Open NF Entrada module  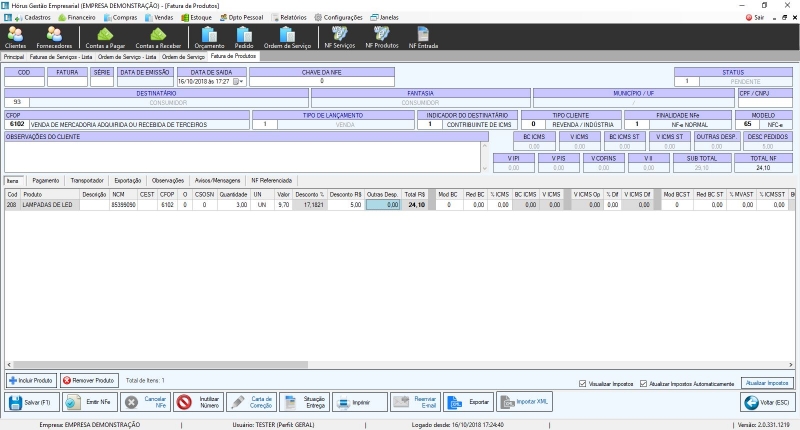[423, 37]
